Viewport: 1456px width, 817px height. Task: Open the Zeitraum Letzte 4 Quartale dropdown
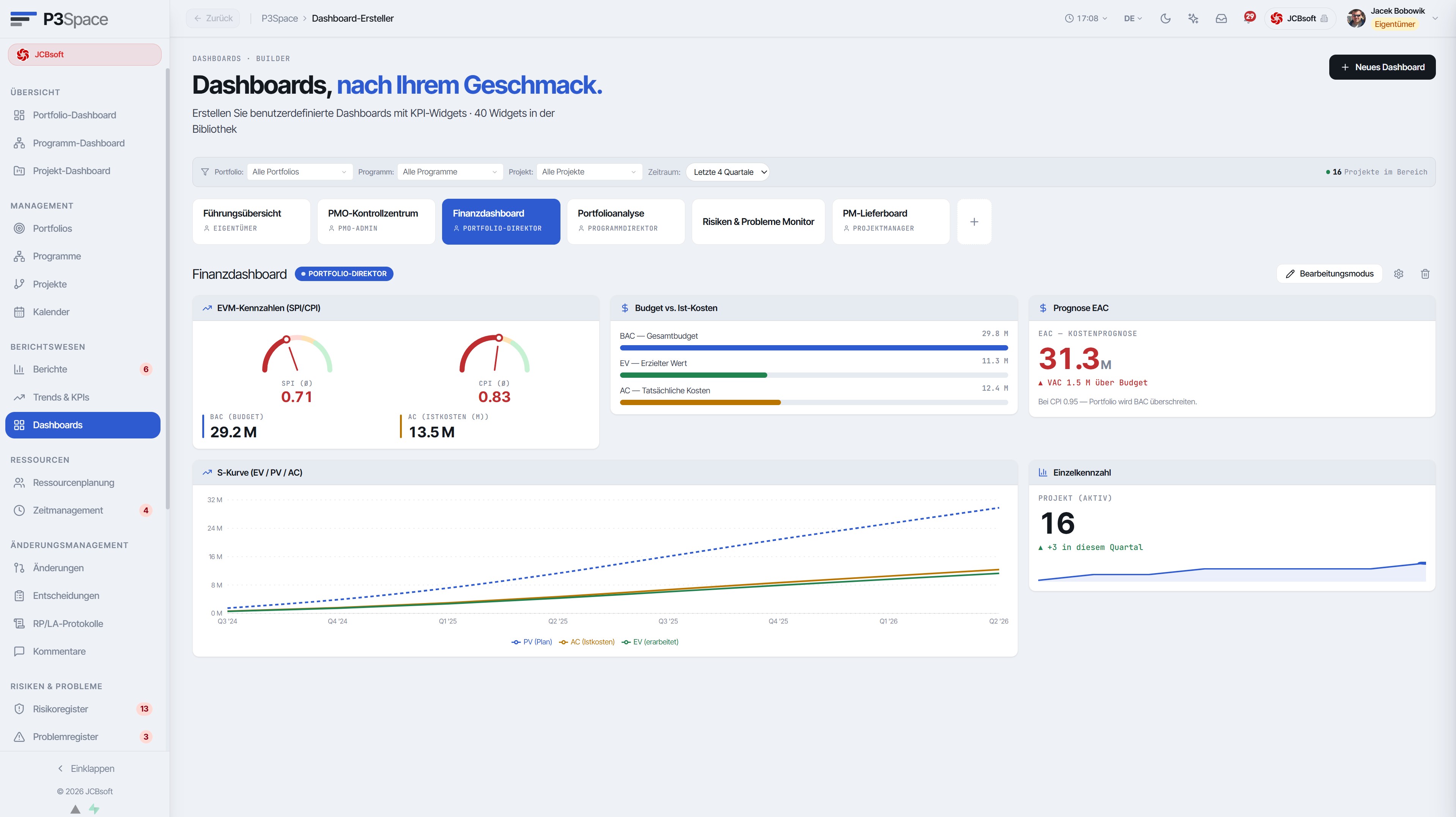(727, 172)
